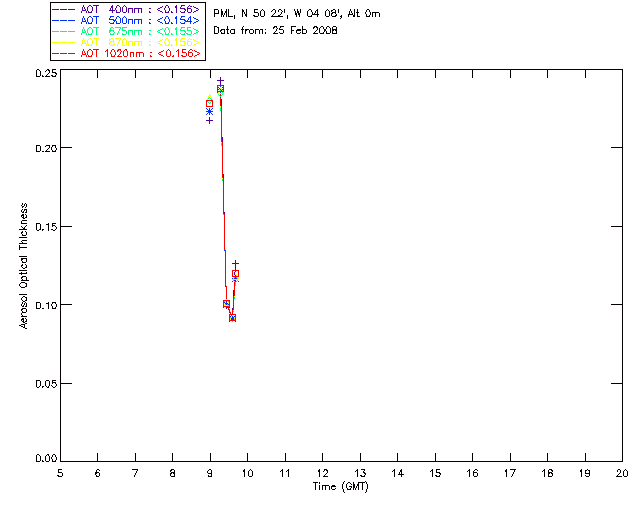Viewport: 640px width, 512px height.
Task: Click the PML station coordinates text
Action: [x=297, y=14]
